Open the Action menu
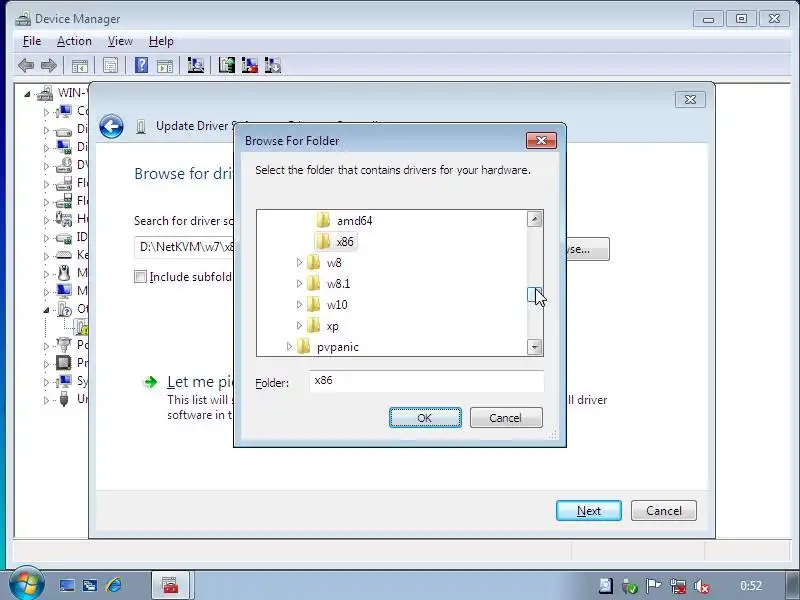This screenshot has height=600, width=800. (x=74, y=41)
